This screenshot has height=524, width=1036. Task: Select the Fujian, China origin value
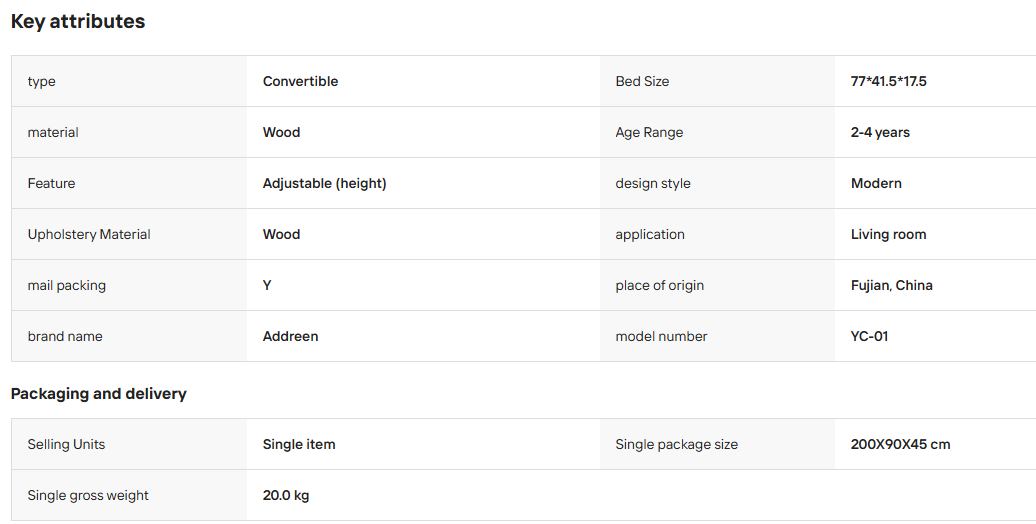(x=892, y=285)
